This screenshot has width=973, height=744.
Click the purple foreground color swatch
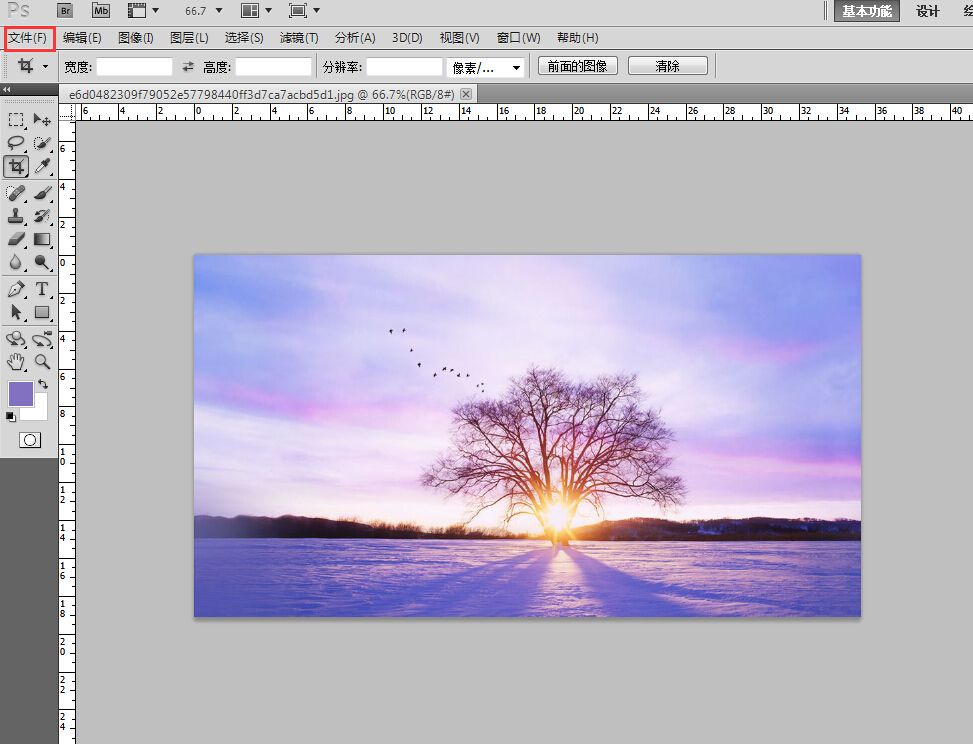click(x=20, y=394)
